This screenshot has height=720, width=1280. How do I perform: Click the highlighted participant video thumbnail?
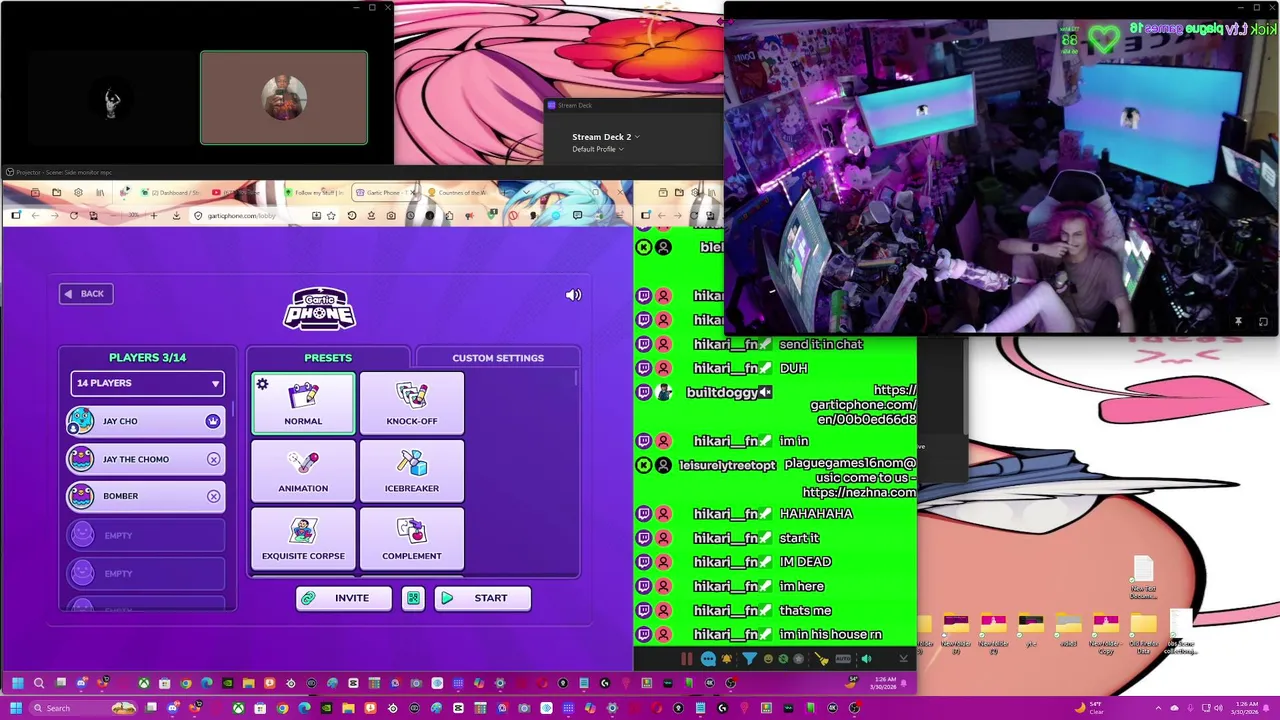pos(284,98)
